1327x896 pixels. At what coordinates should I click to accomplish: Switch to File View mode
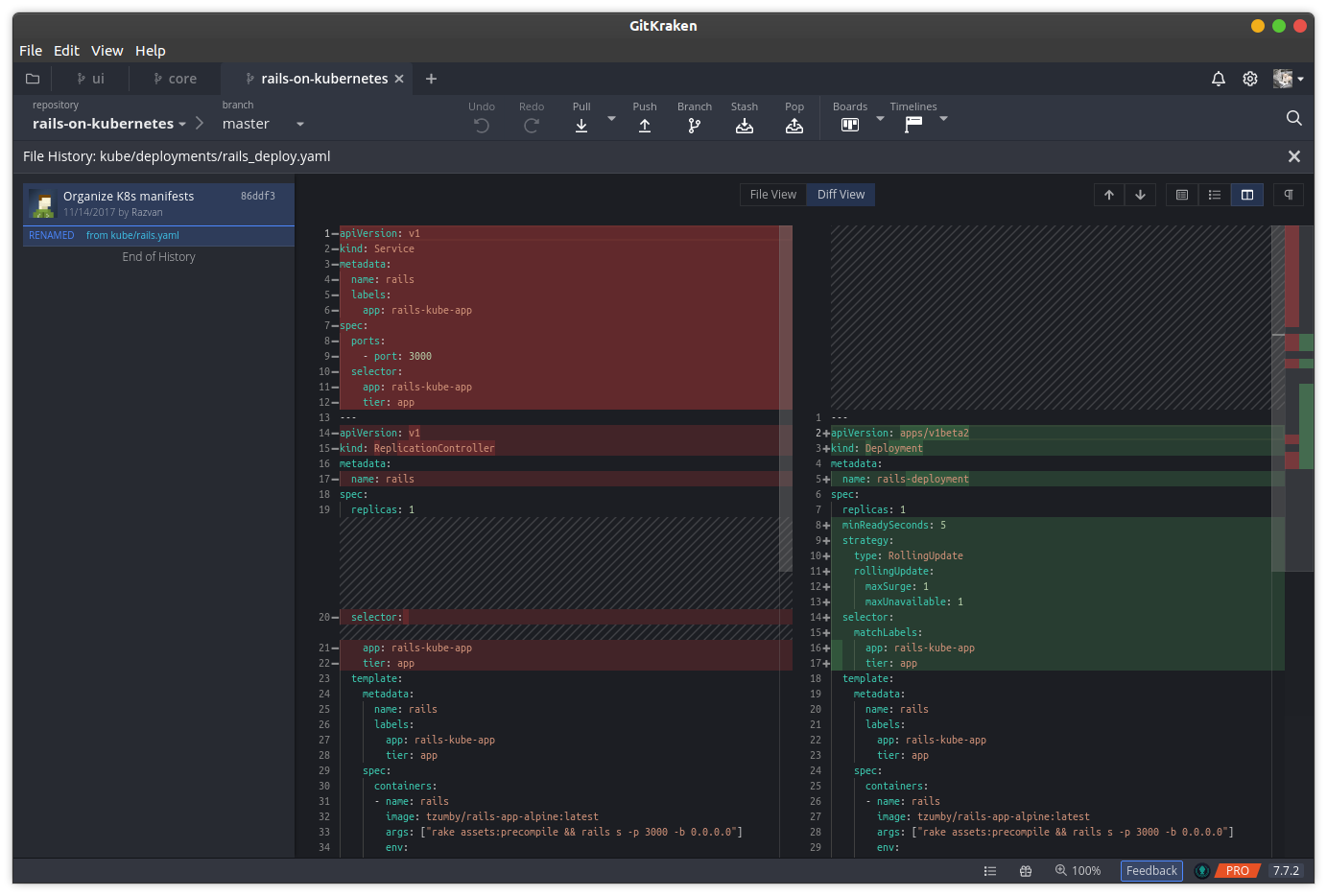click(x=772, y=195)
